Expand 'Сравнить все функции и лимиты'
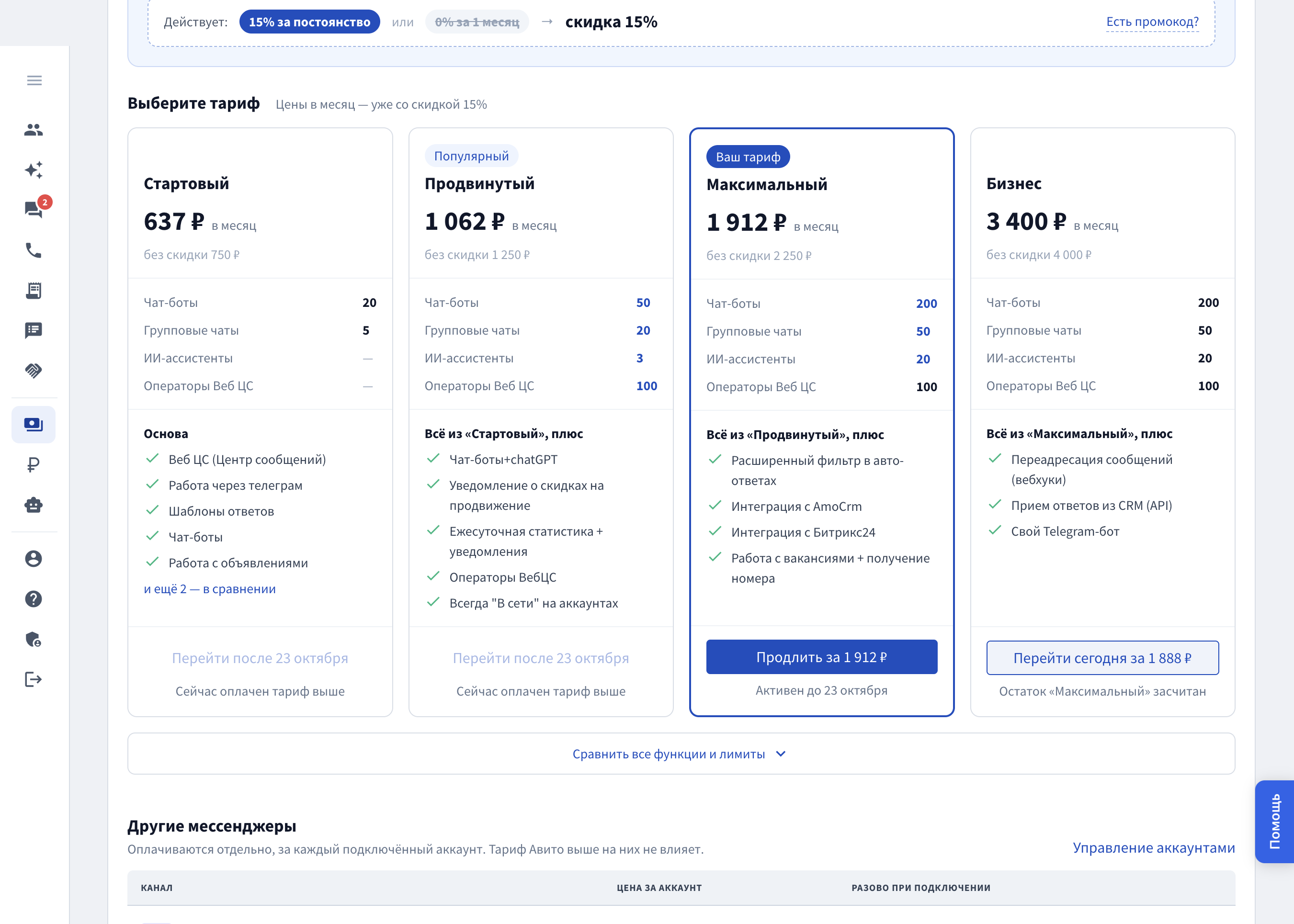The image size is (1294, 924). (x=681, y=754)
